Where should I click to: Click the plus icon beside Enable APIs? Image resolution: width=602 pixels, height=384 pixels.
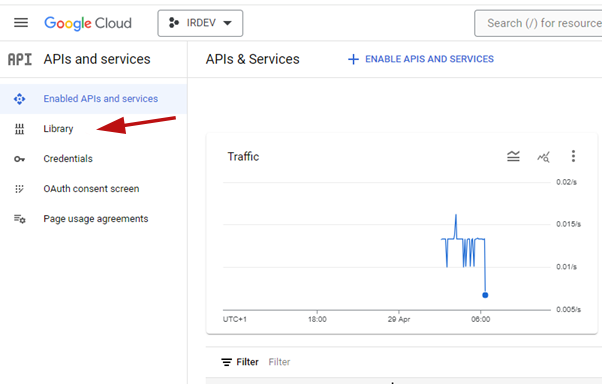click(x=353, y=60)
